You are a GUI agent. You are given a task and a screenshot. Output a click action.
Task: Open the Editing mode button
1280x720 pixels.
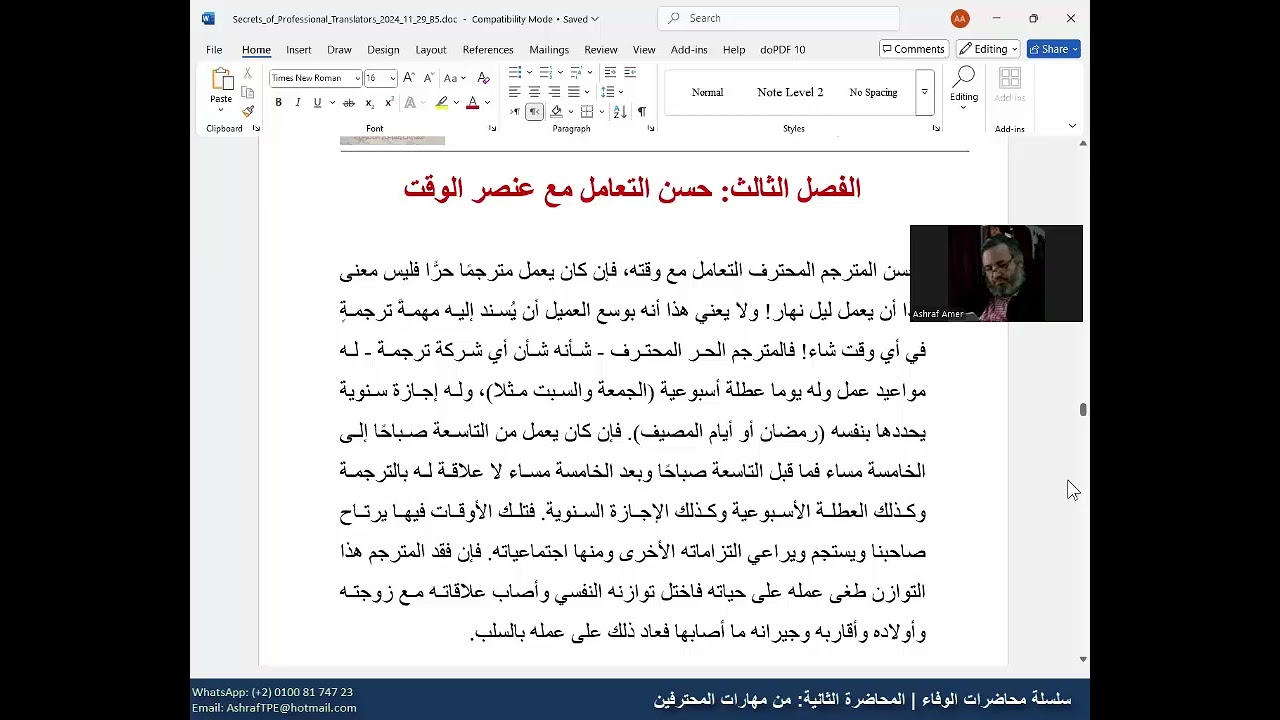[x=988, y=49]
